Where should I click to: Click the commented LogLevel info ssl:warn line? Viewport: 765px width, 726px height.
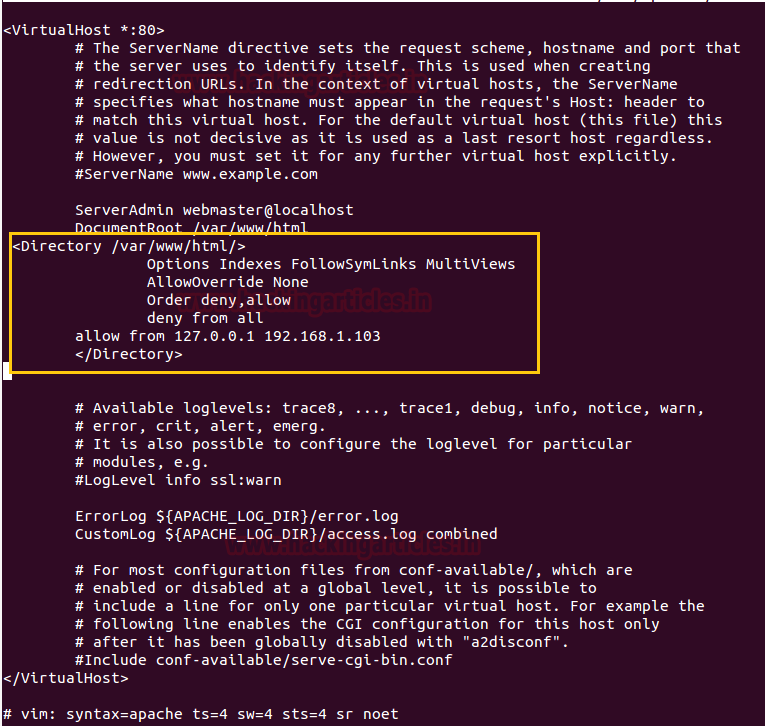point(178,480)
